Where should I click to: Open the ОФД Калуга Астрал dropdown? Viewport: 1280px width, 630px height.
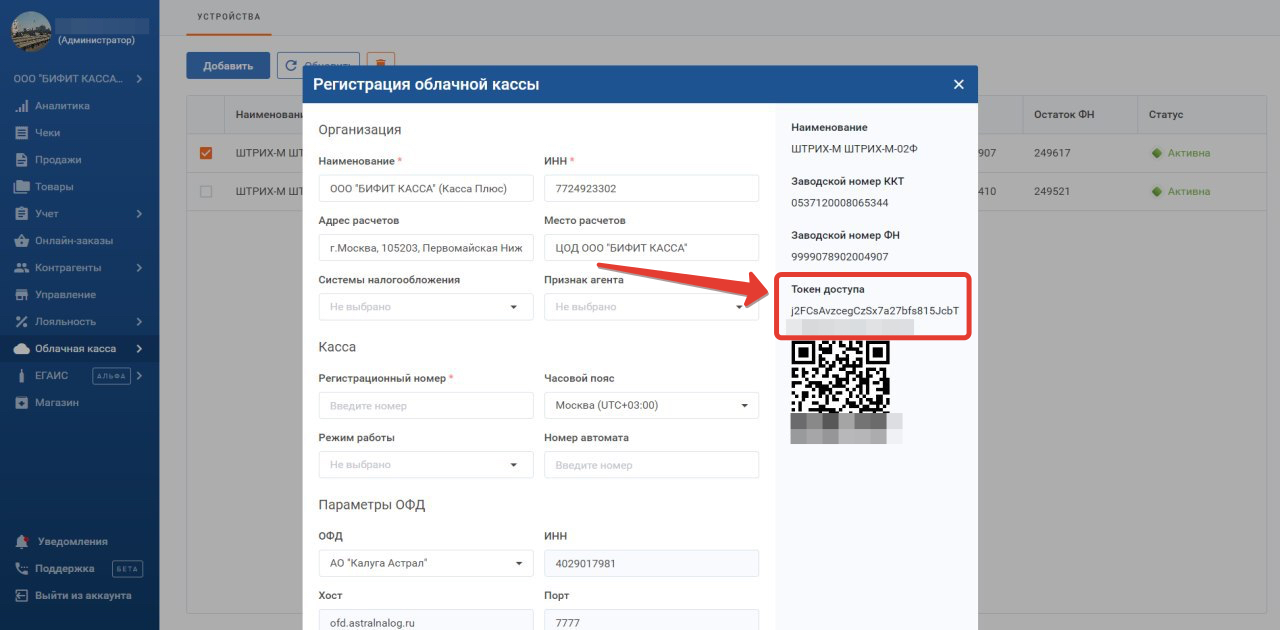tap(425, 564)
